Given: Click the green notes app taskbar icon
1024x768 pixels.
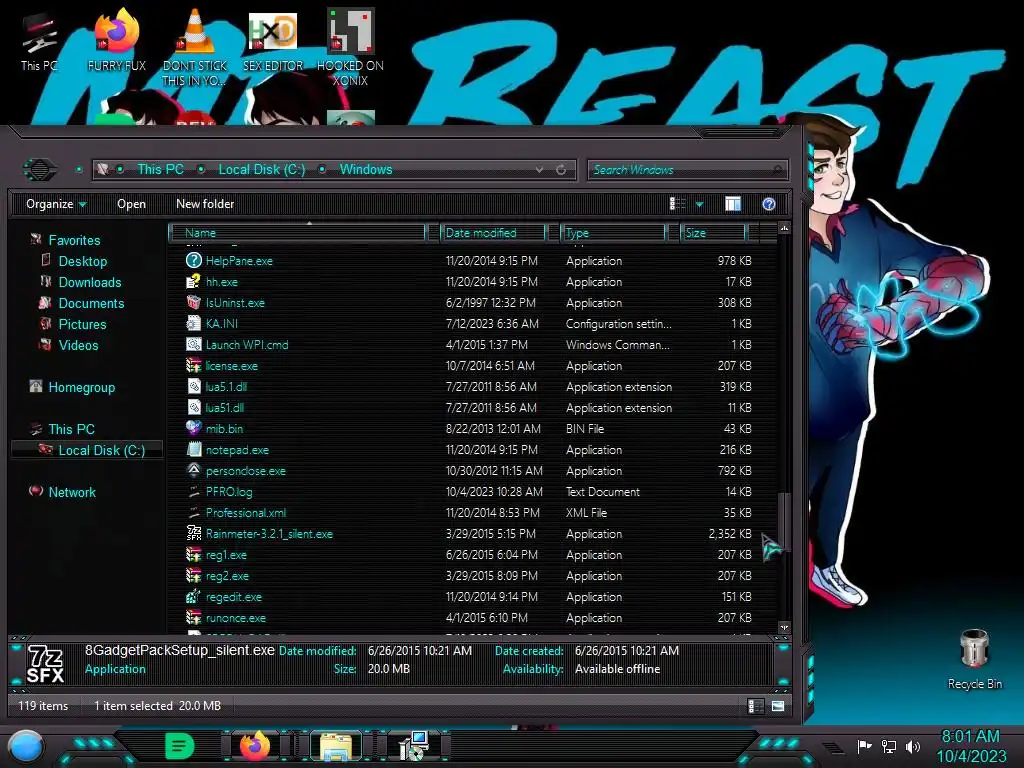Looking at the screenshot, I should [180, 746].
